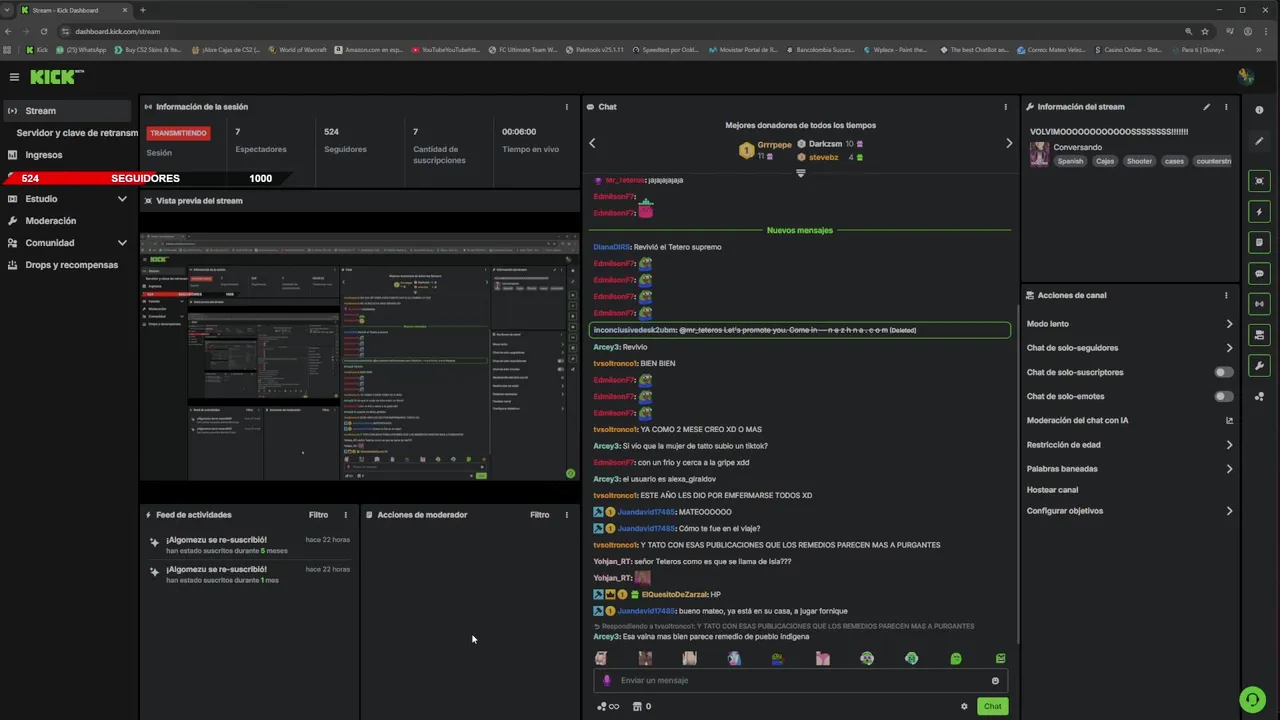
Task: Click the pencil icon in the right sidebar
Action: (x=1259, y=141)
